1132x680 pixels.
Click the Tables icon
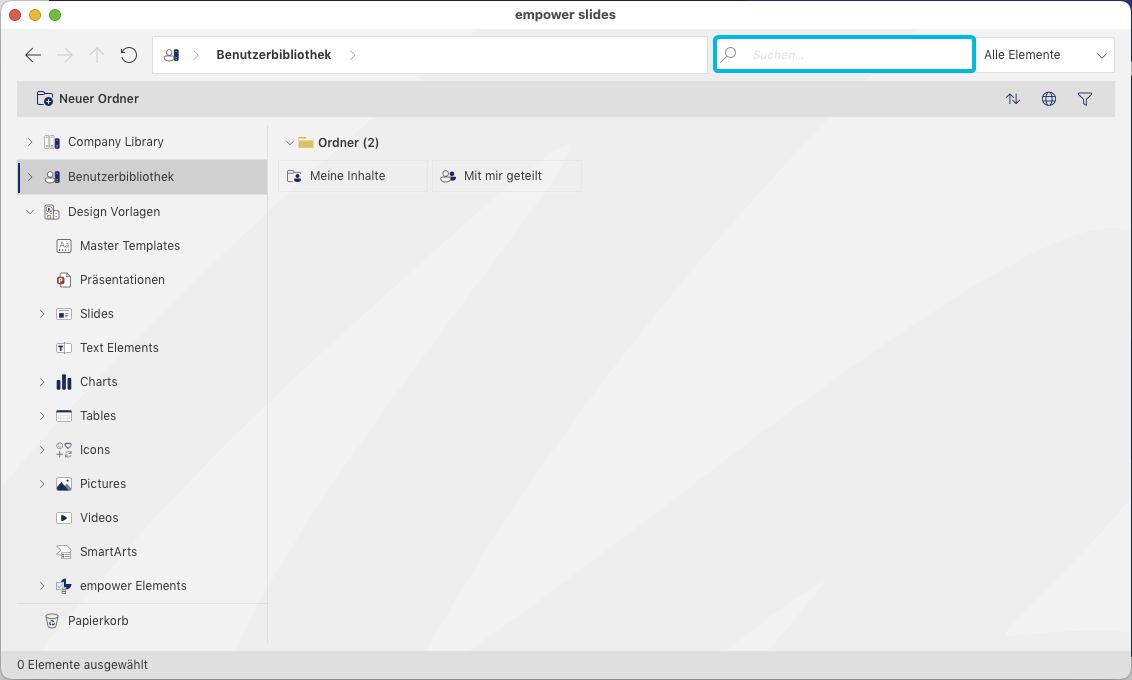tap(64, 416)
